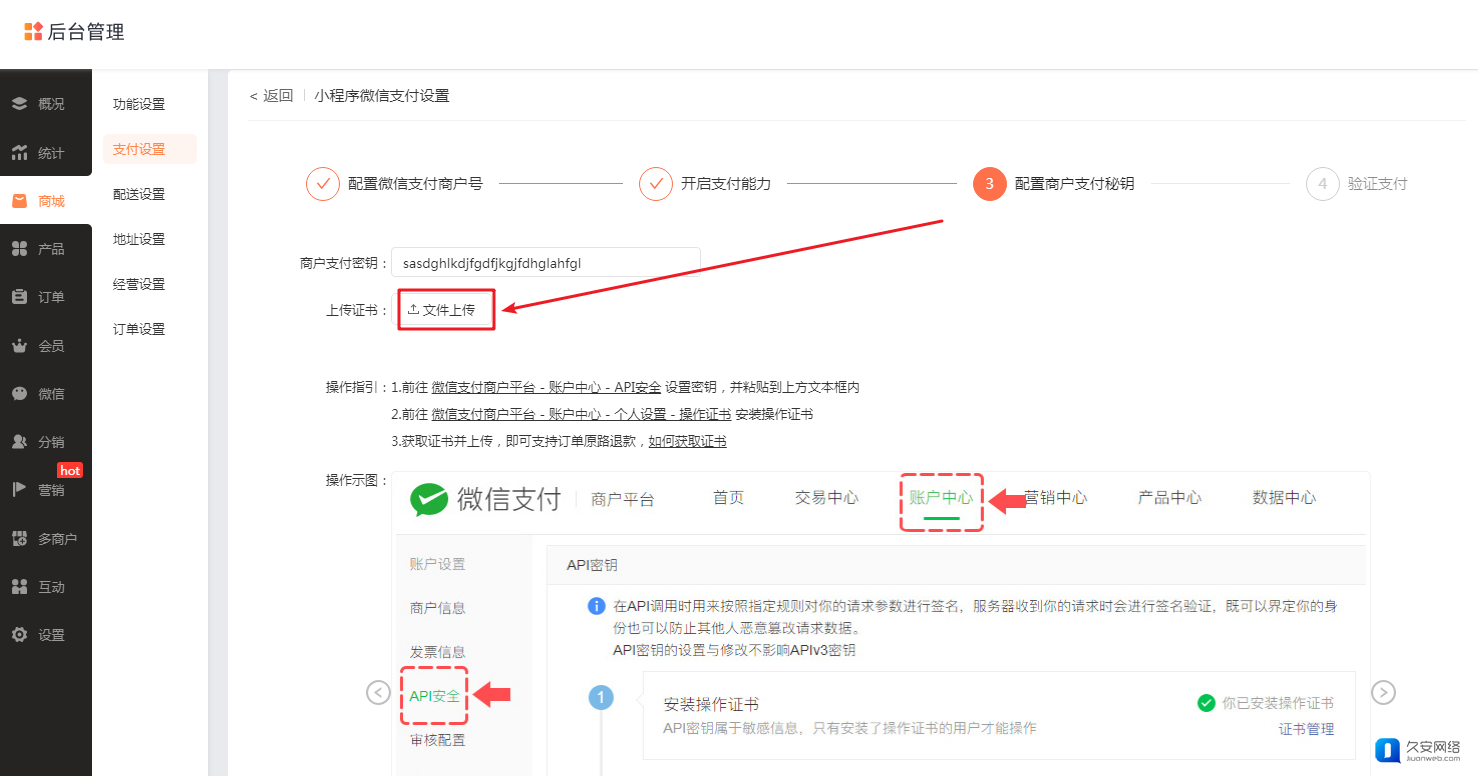Open 多商户 multi-merchant in sidebar
Viewport: 1478px width, 776px height.
(46, 539)
